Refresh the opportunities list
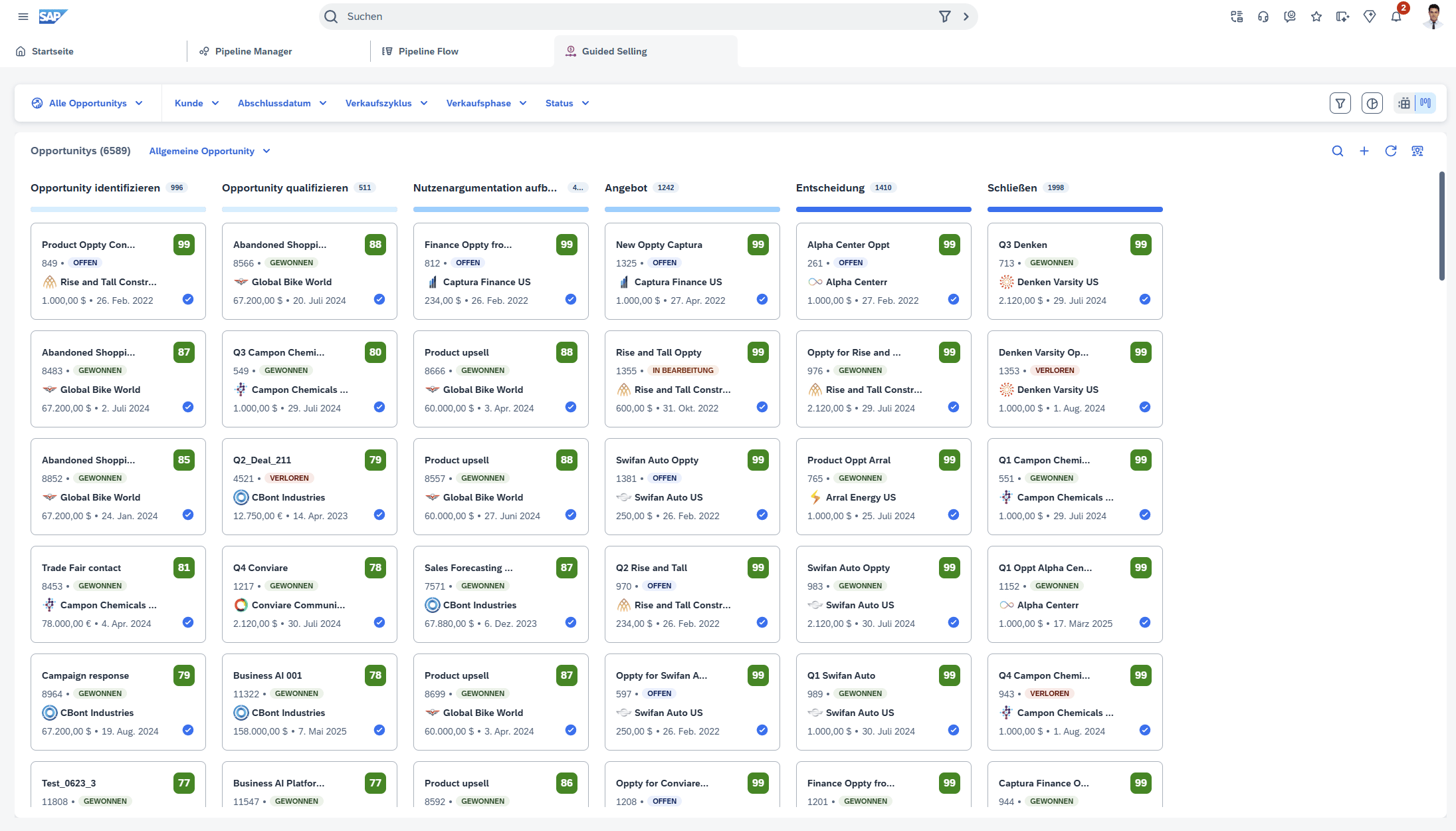The width and height of the screenshot is (1456, 831). click(1391, 151)
